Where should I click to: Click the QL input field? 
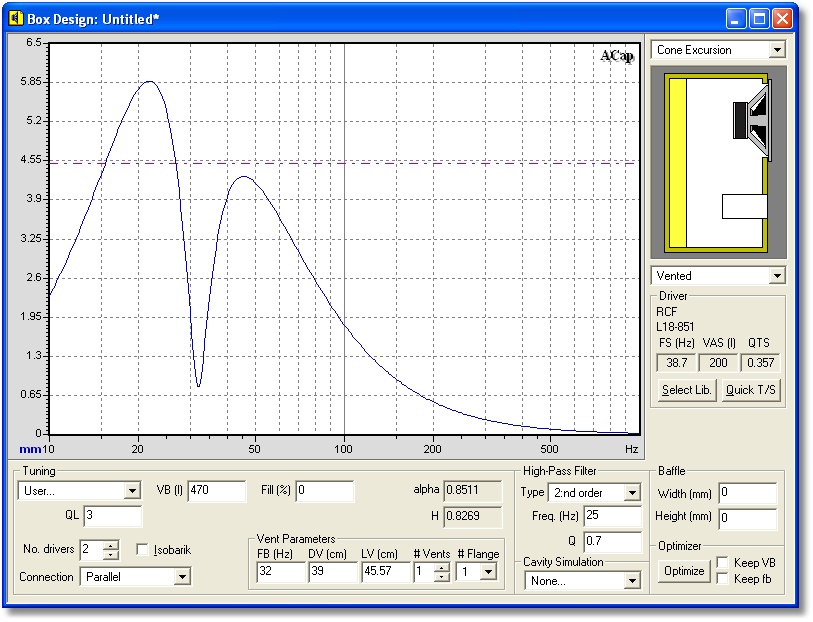click(x=113, y=515)
